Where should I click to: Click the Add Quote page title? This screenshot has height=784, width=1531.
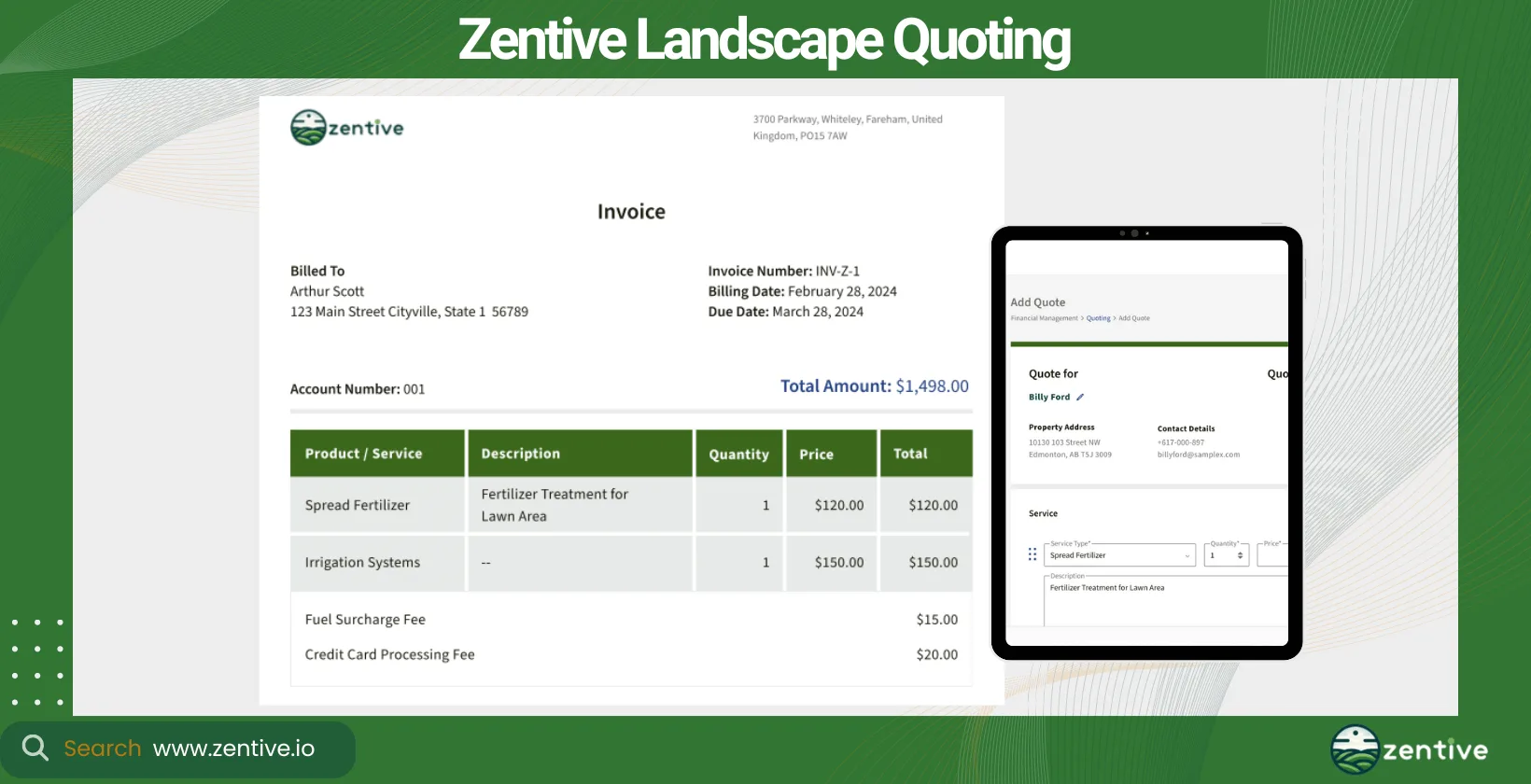[x=1037, y=302]
